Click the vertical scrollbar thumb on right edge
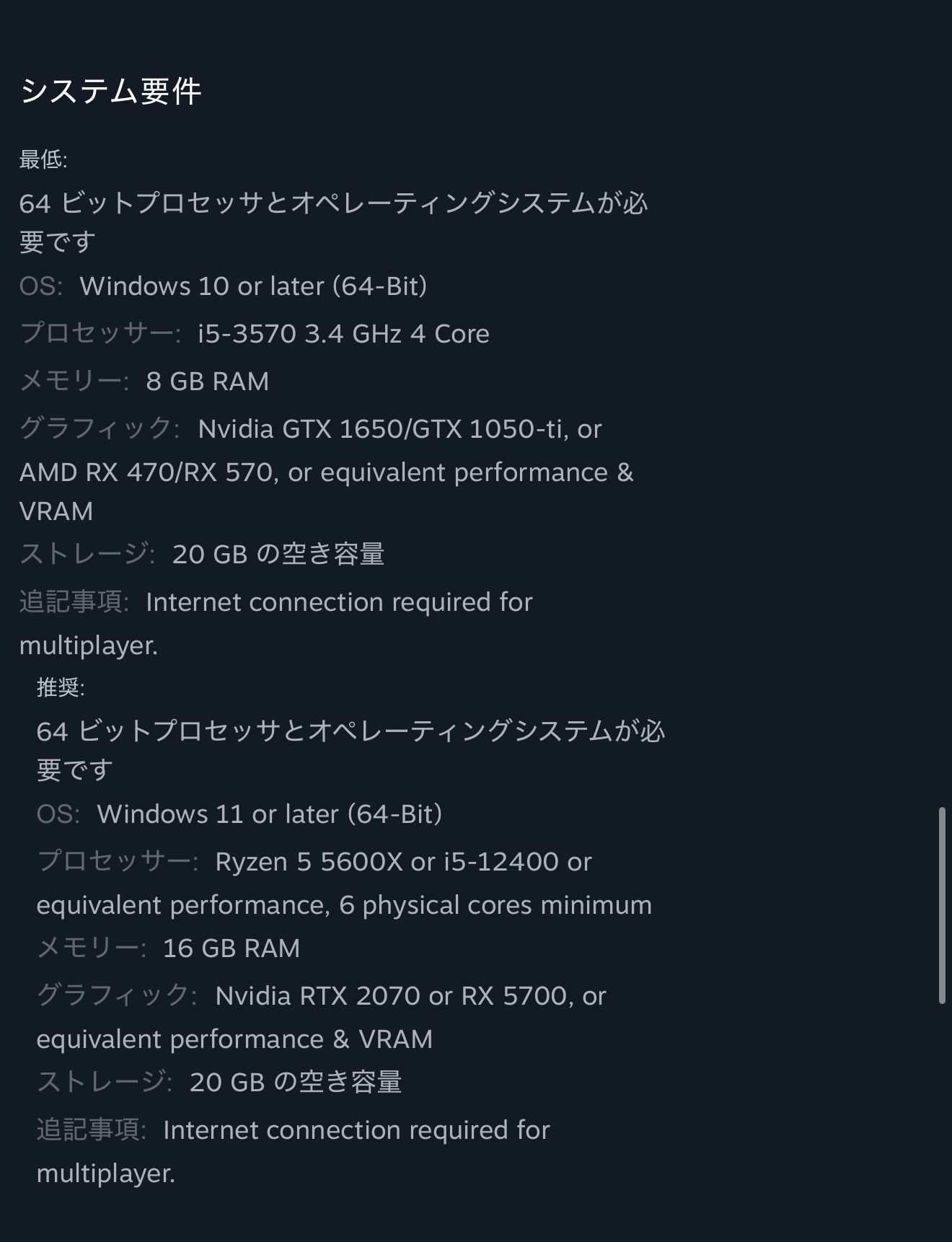 [942, 906]
